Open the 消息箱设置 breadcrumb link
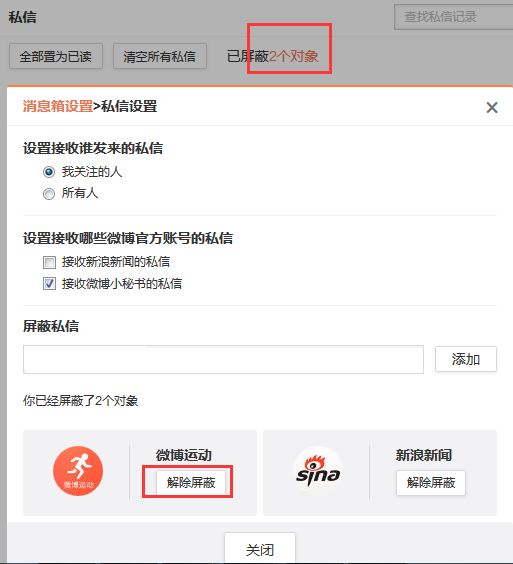513x564 pixels. click(58, 106)
